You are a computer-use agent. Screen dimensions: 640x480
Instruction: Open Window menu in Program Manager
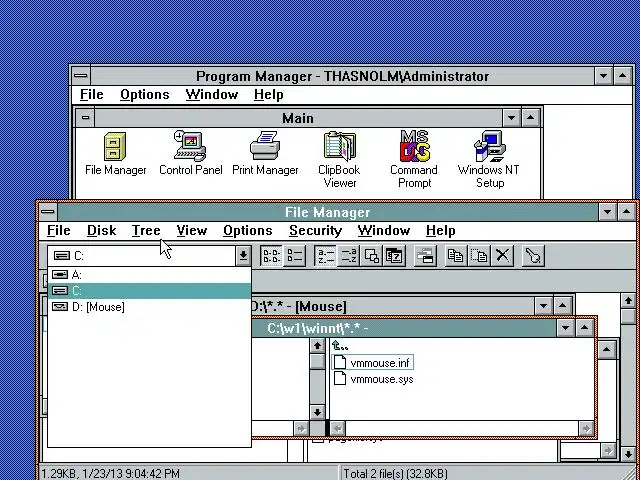pyautogui.click(x=211, y=95)
